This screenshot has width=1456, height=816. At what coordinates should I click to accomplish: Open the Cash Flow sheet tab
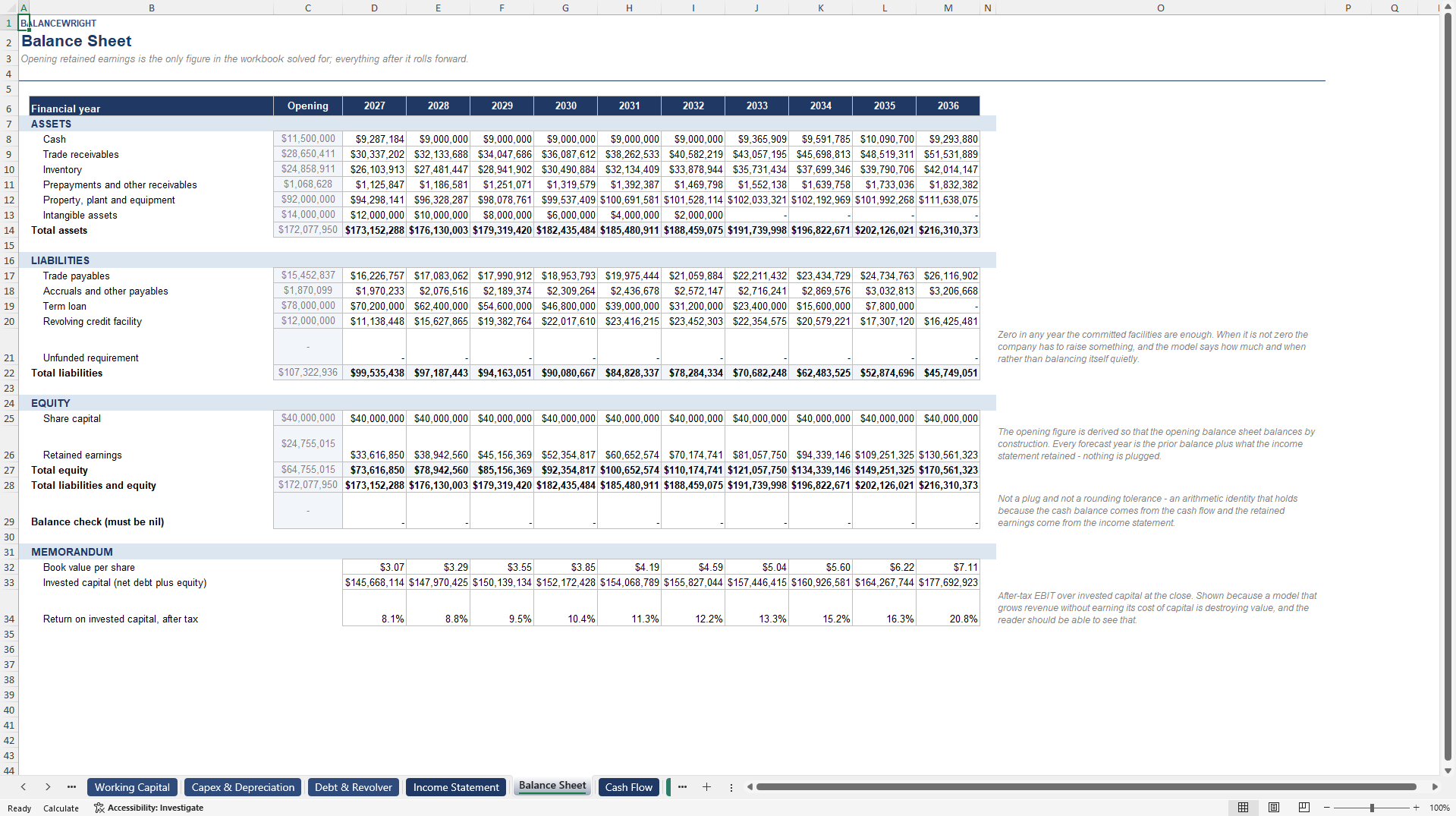[x=628, y=787]
